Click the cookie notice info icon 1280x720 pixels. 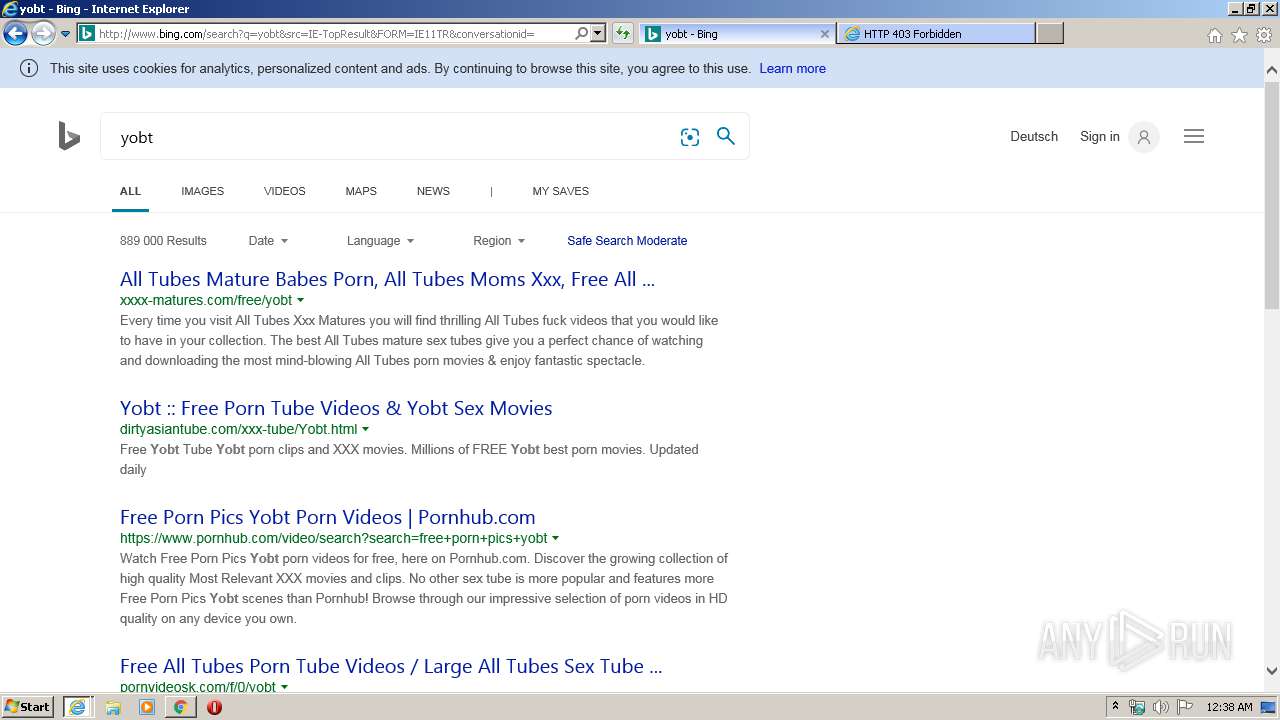29,69
